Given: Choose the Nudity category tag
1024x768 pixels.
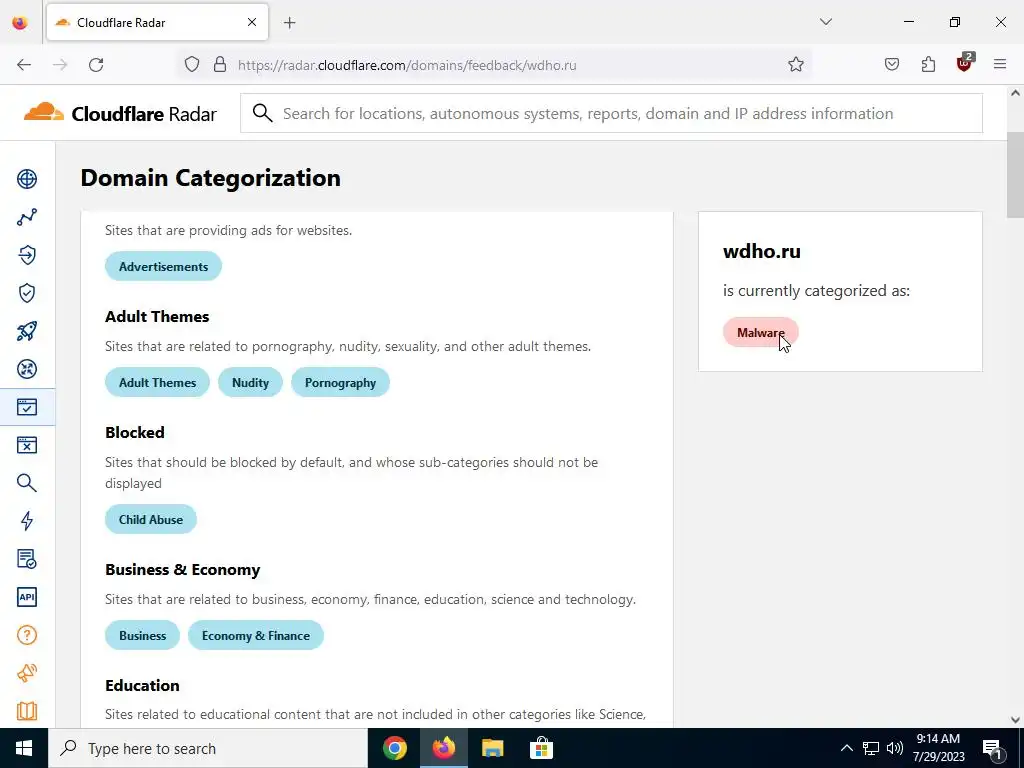Looking at the screenshot, I should pyautogui.click(x=250, y=383).
